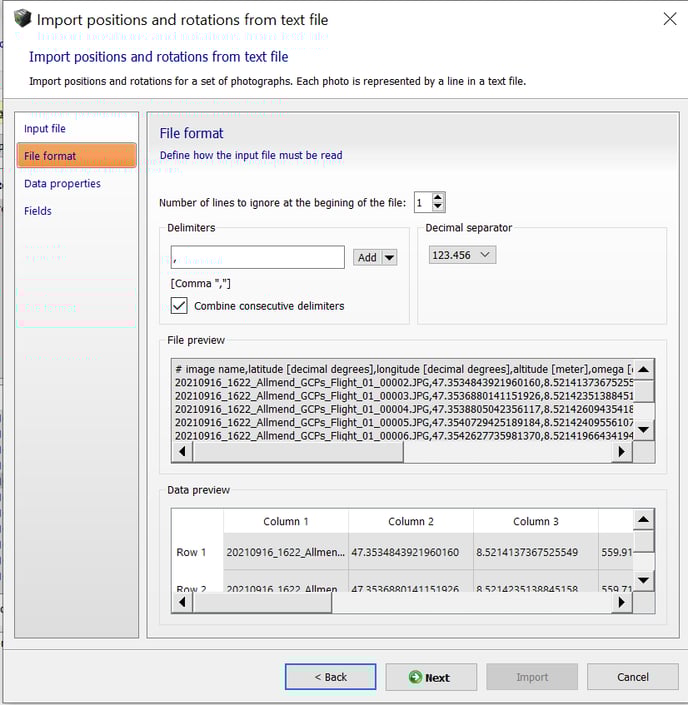688x705 pixels.
Task: Click the Add delimiter button
Action: pyautogui.click(x=367, y=258)
